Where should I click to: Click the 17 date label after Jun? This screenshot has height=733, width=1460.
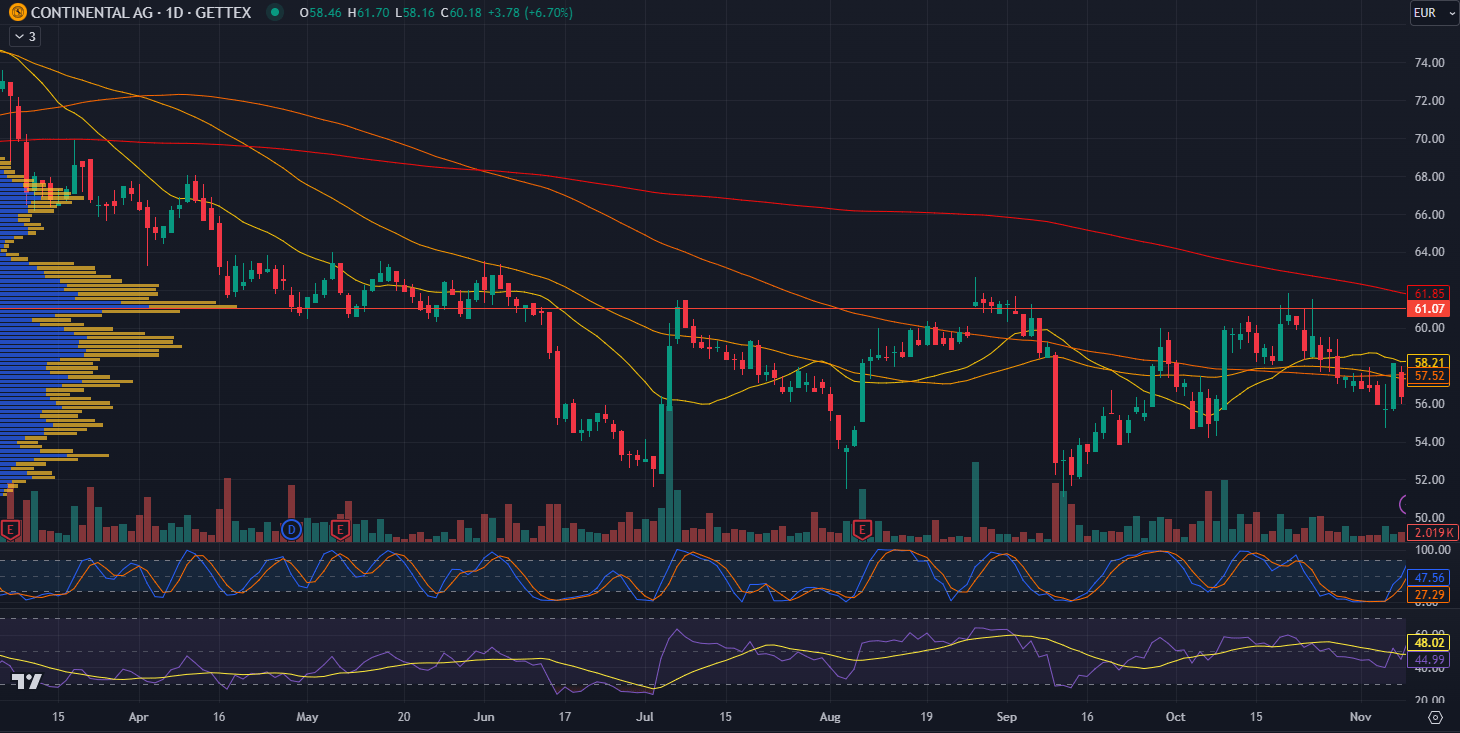(x=564, y=717)
